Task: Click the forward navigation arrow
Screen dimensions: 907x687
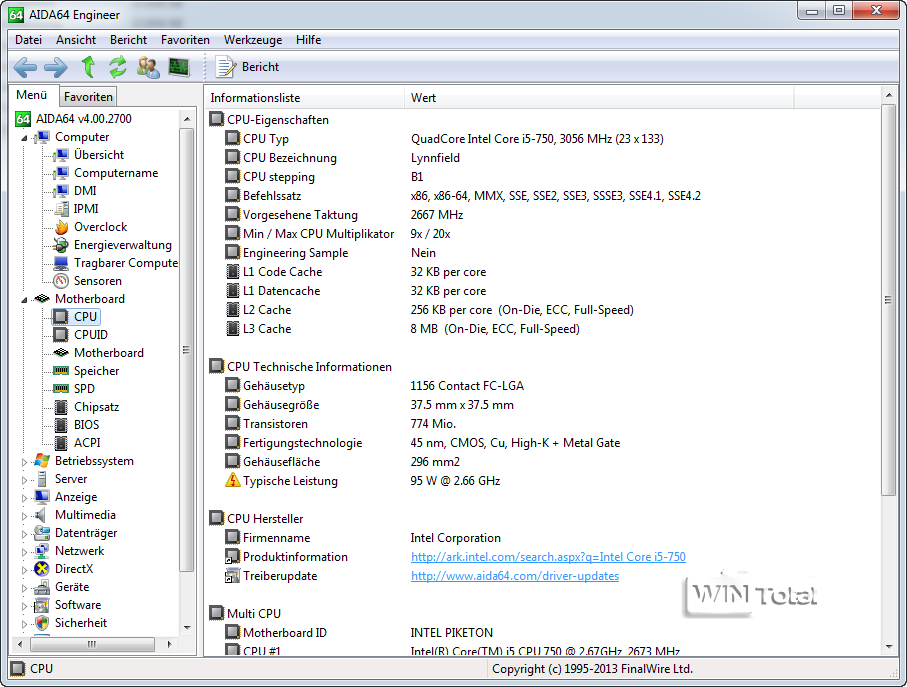Action: [x=56, y=67]
